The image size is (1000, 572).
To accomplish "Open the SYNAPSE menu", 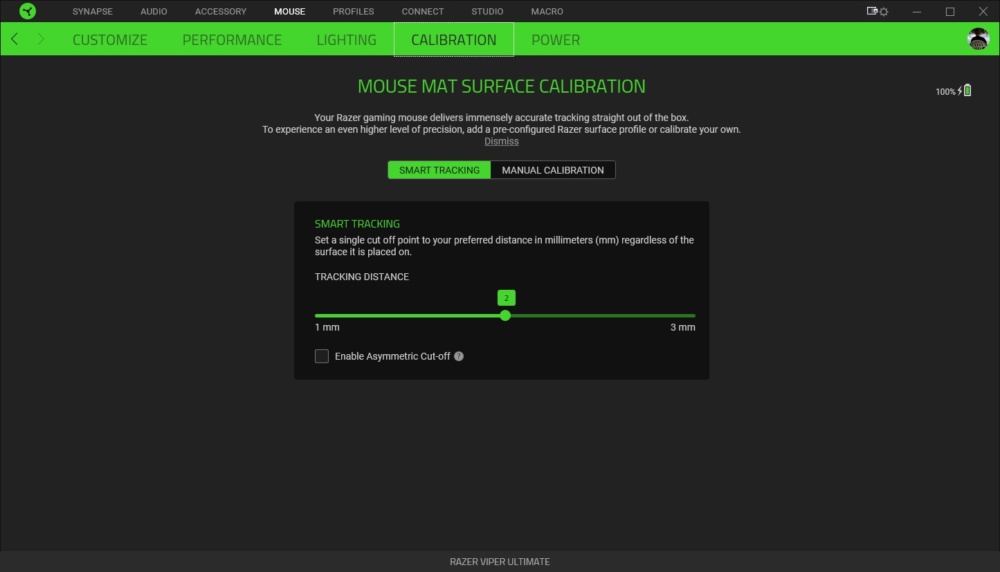I will pos(92,11).
